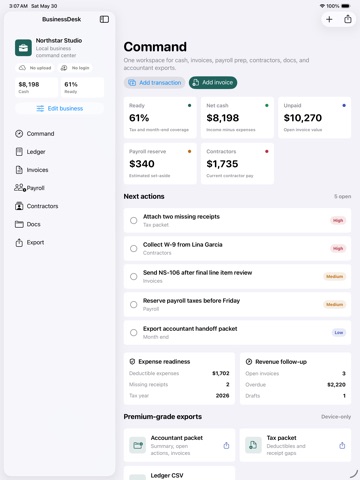Click the Open invoices row

[295, 373]
